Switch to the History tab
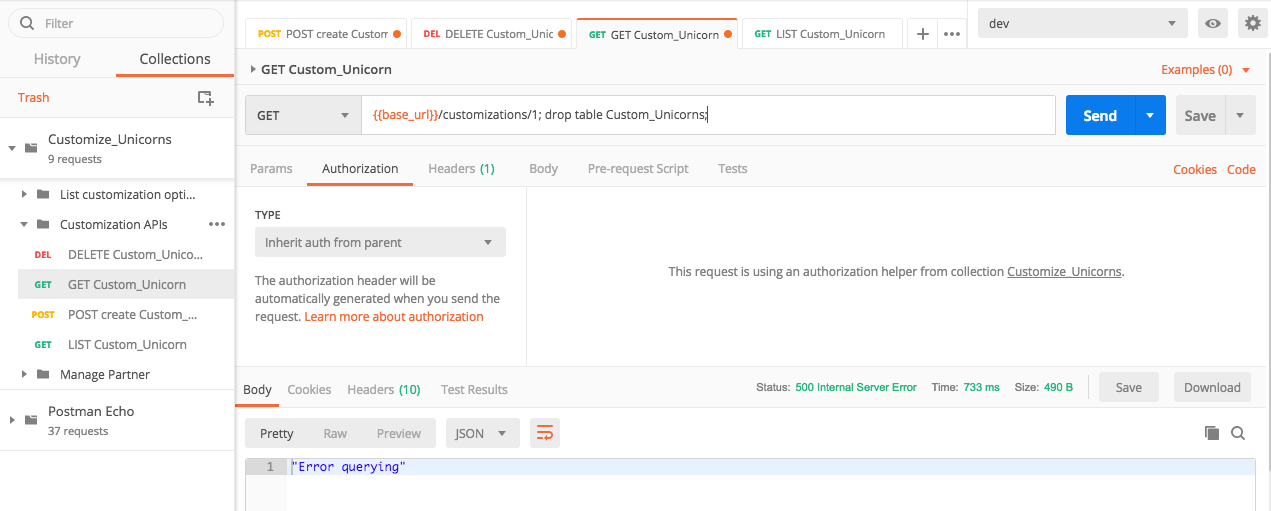This screenshot has height=511, width=1271. click(57, 59)
